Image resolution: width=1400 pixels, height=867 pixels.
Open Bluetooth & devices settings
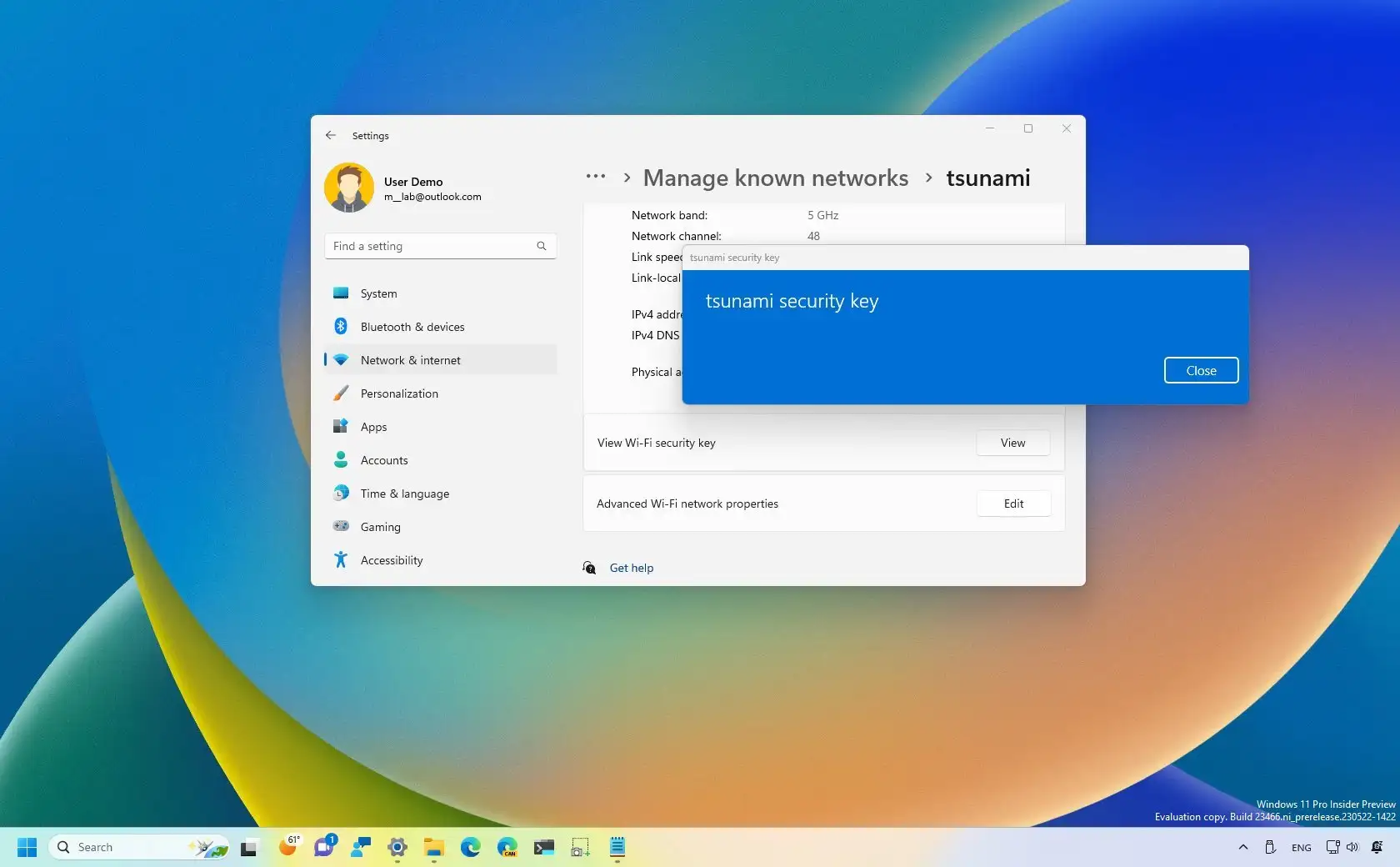(412, 327)
